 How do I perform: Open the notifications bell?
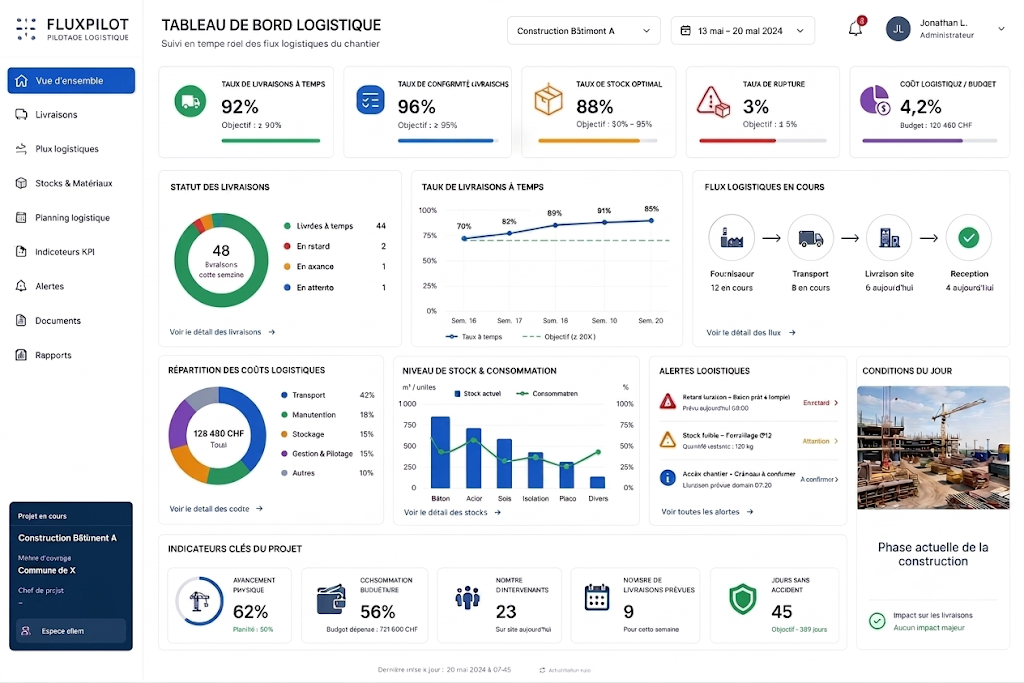coord(855,29)
